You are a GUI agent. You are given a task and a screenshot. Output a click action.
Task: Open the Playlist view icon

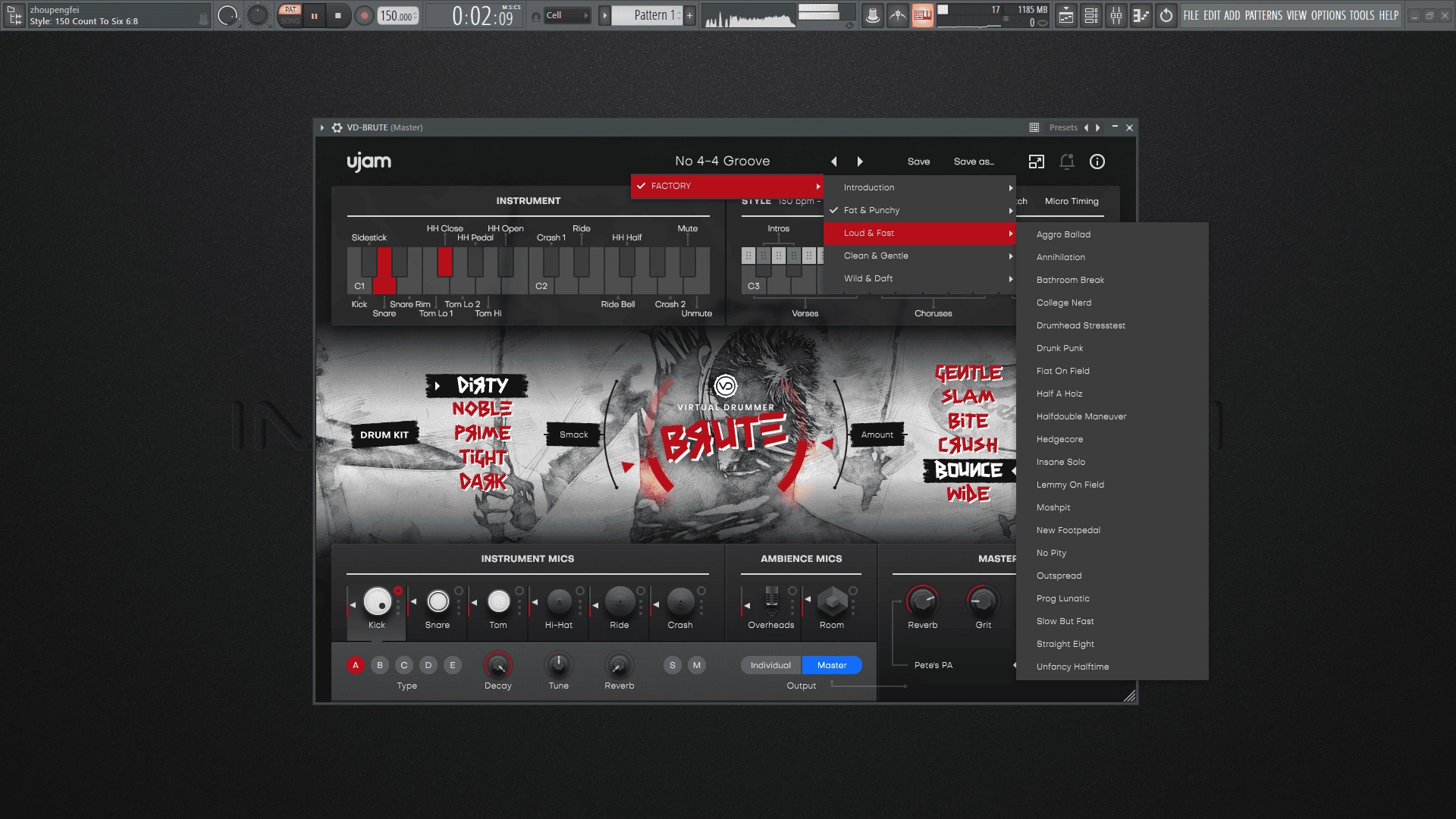click(1066, 15)
